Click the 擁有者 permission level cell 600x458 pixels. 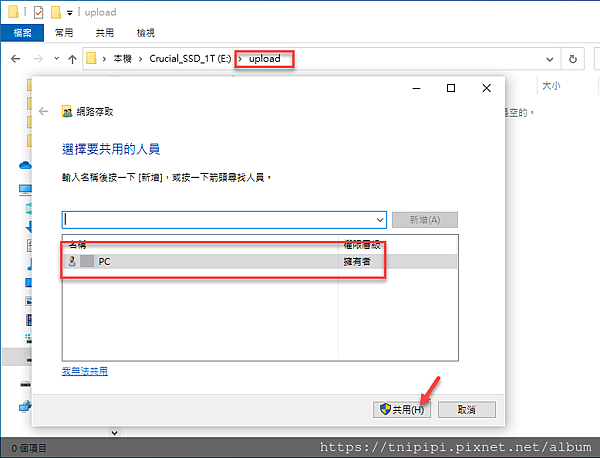pos(357,262)
